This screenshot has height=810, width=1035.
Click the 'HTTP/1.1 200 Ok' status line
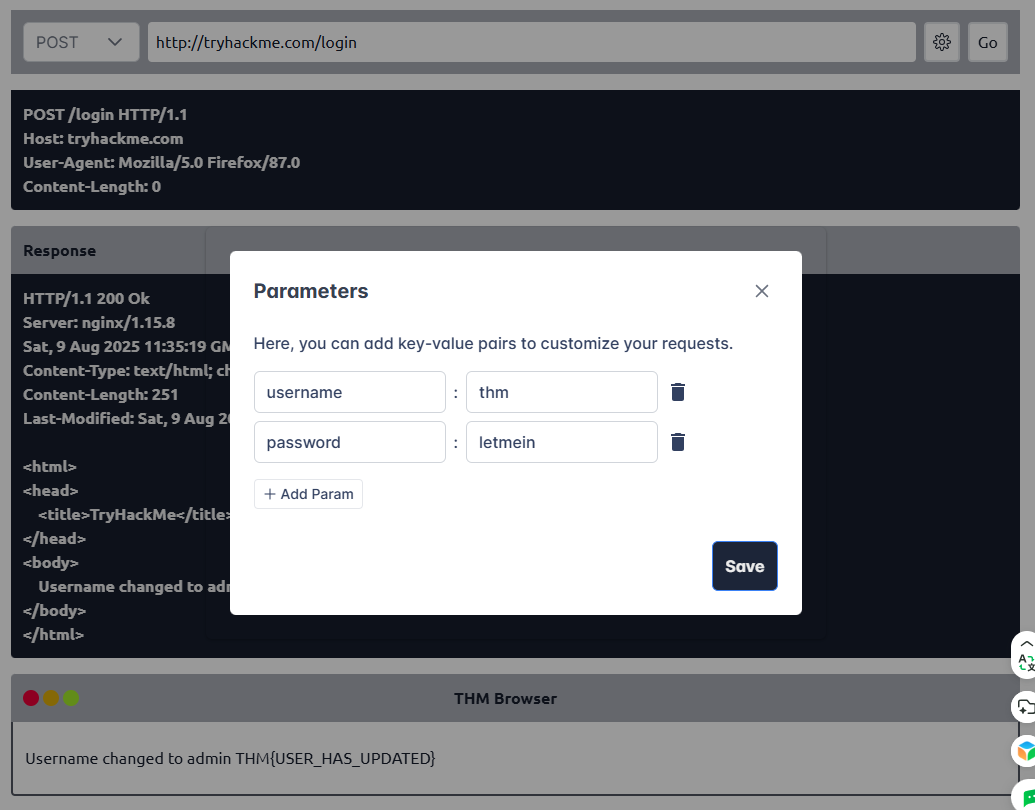(x=86, y=298)
